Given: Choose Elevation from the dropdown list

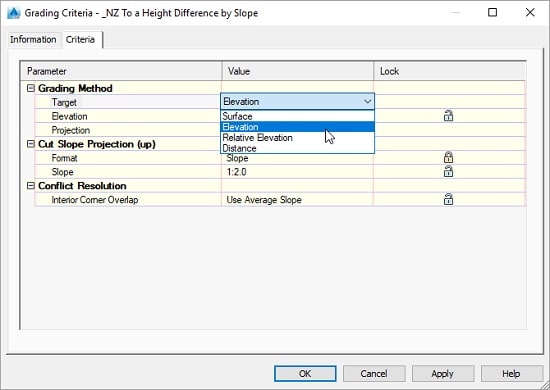Looking at the screenshot, I should coord(297,127).
